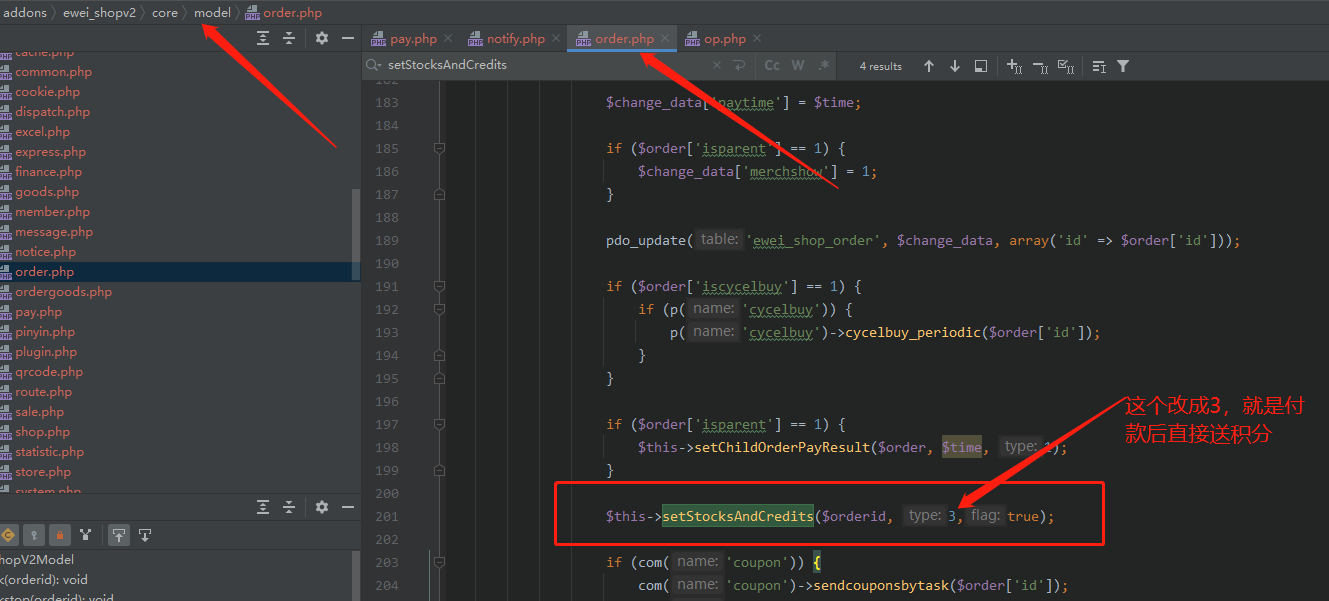The width and height of the screenshot is (1329, 601).
Task: Toggle show constants in Structure panel
Action: coord(9,535)
